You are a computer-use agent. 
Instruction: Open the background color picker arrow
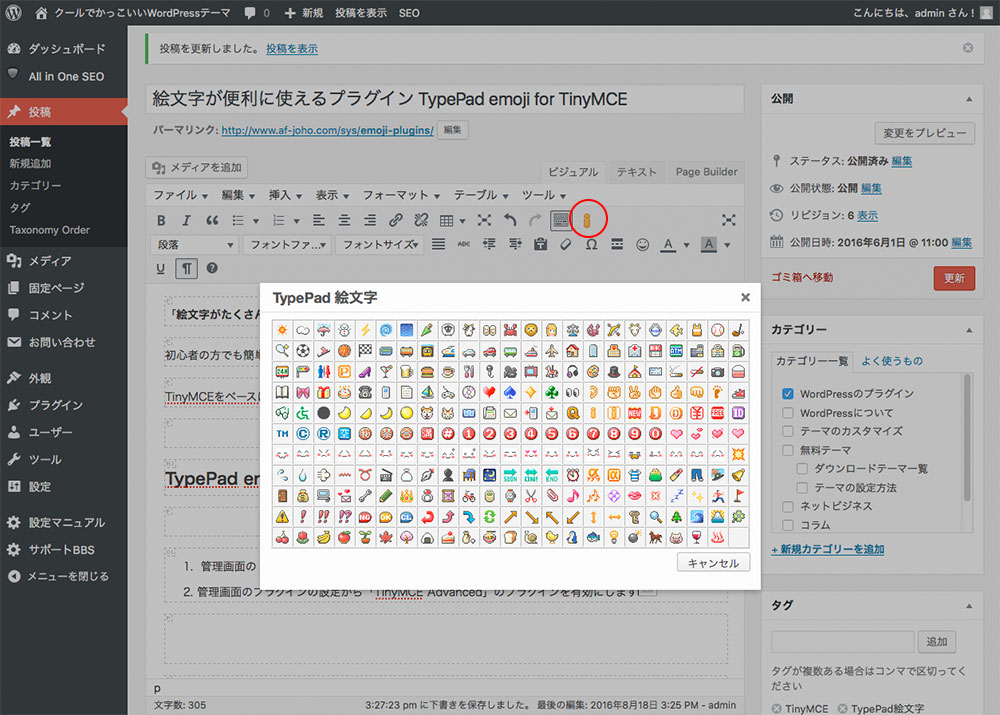click(x=727, y=245)
